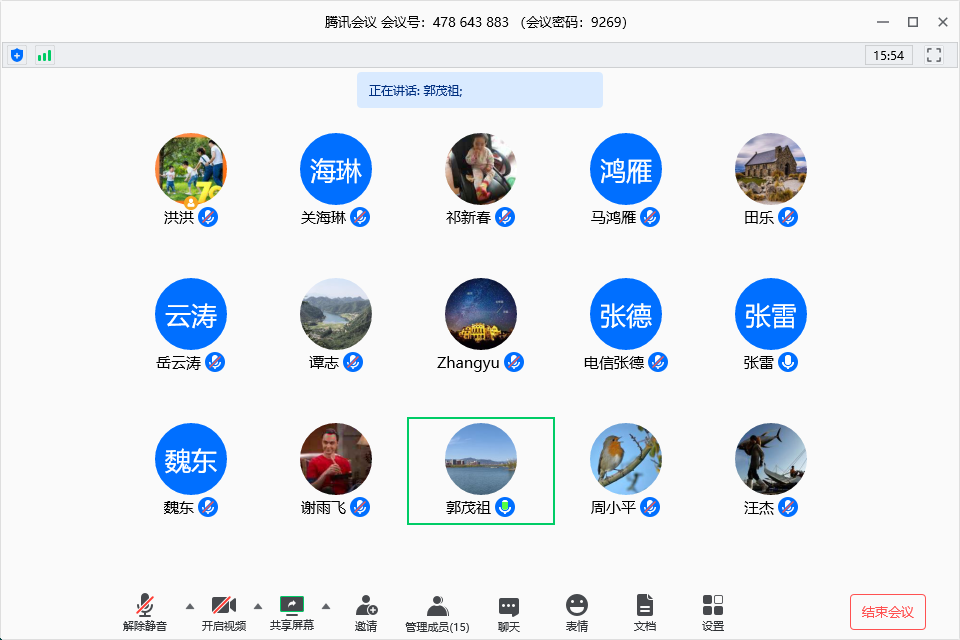
Task: Click 周小平's bird avatar
Action: pos(626,459)
